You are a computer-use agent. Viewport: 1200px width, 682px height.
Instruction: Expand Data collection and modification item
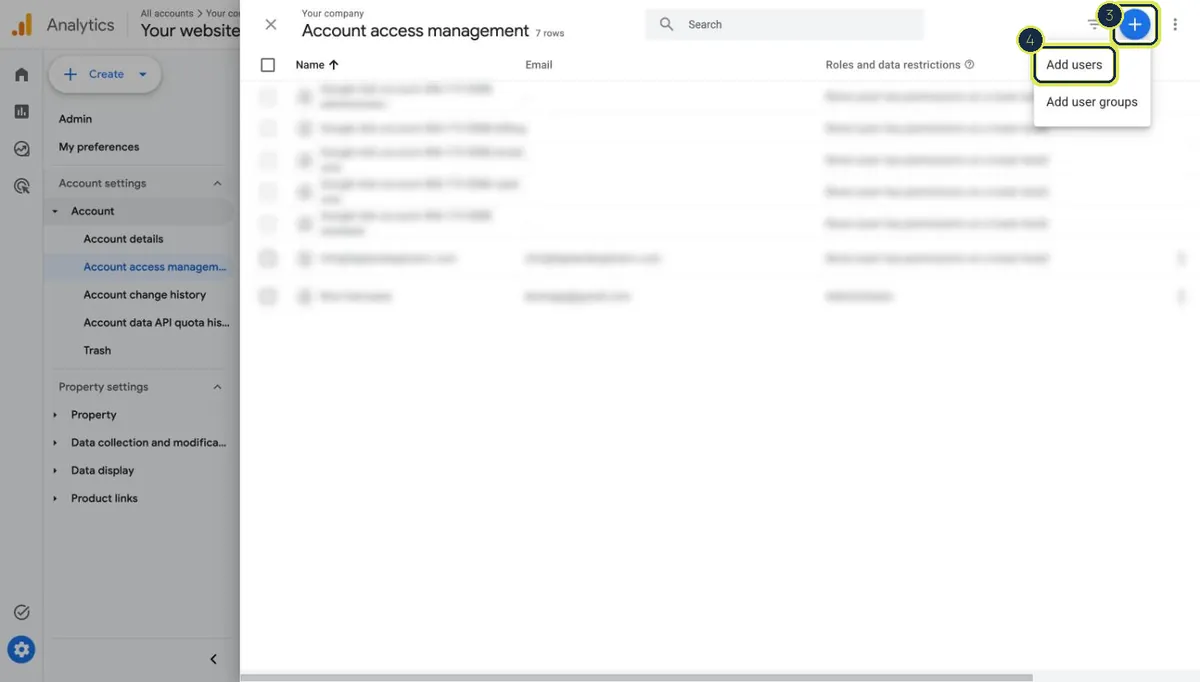(x=55, y=443)
